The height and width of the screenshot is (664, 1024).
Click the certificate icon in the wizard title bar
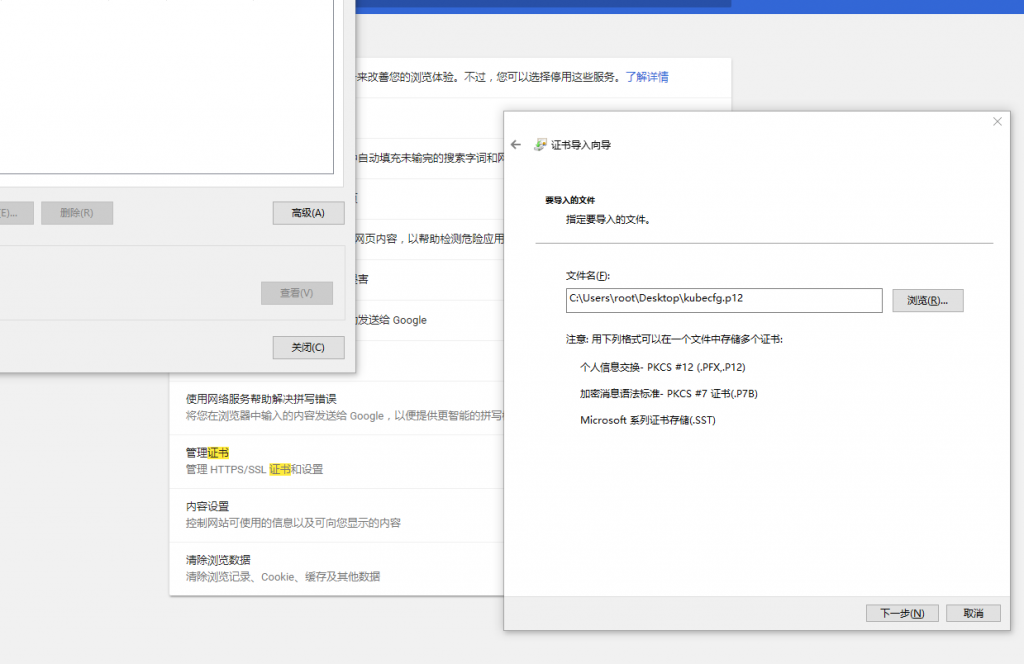[x=539, y=144]
